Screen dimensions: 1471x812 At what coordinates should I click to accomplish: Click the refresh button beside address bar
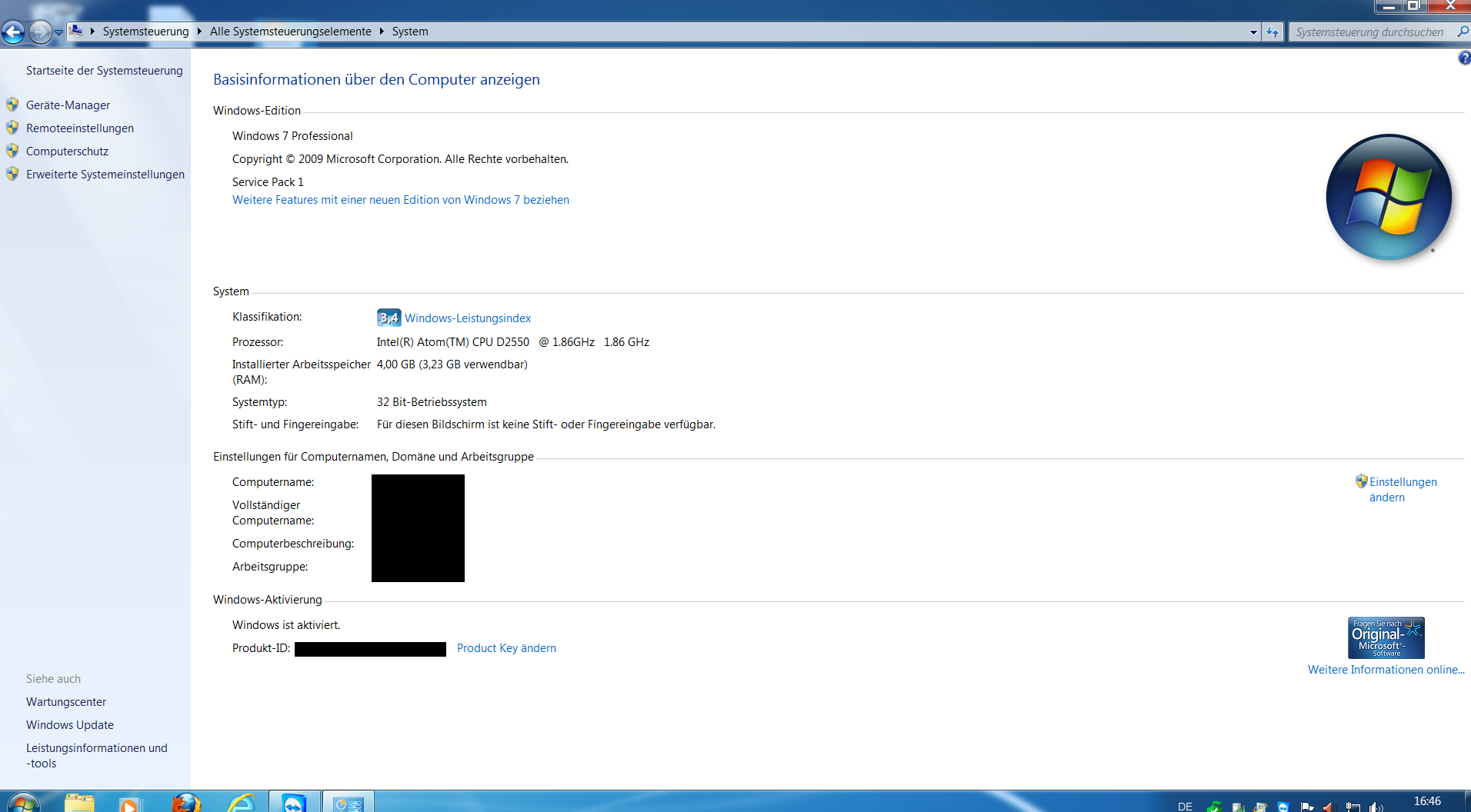click(1273, 32)
